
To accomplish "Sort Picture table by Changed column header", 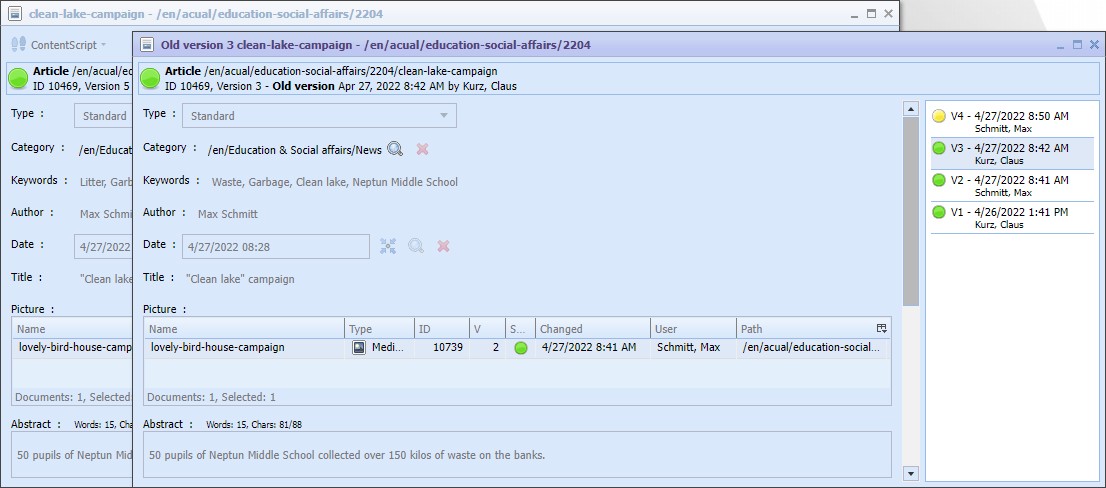I will (x=592, y=329).
